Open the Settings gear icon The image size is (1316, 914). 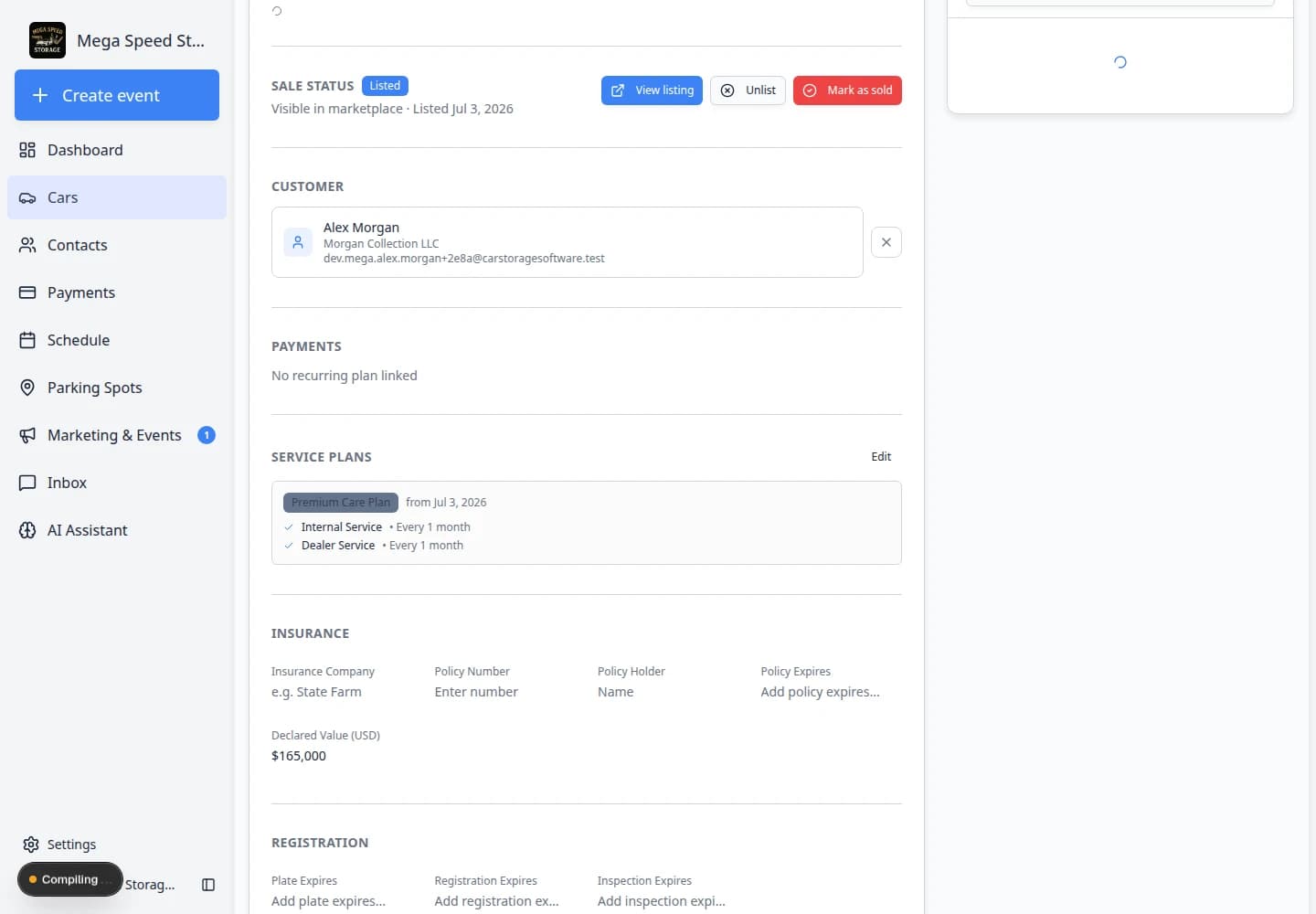click(31, 845)
